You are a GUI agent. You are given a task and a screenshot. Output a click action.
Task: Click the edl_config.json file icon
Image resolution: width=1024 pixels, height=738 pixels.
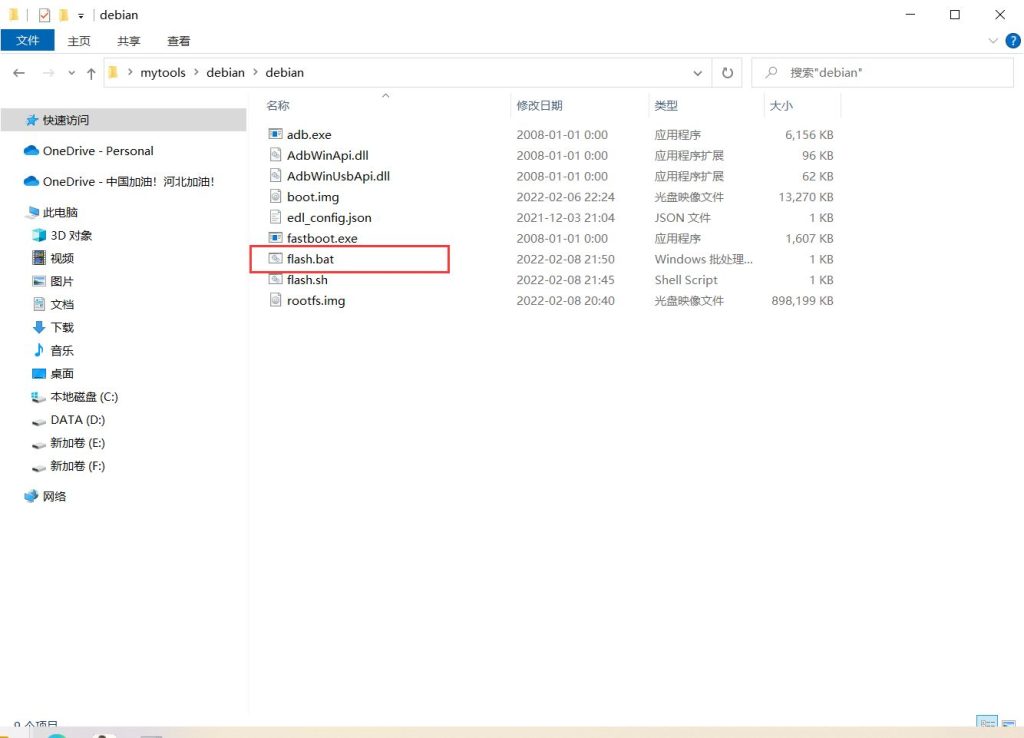276,217
